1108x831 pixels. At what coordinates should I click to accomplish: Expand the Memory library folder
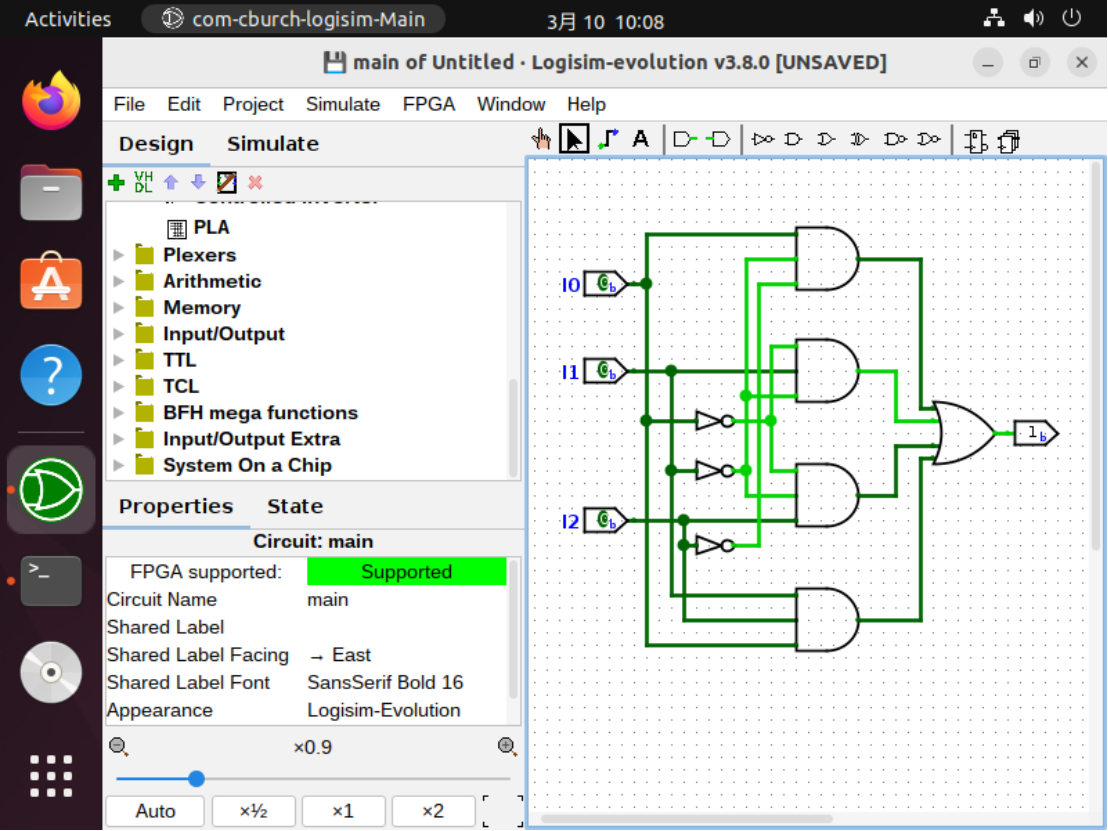tap(119, 307)
